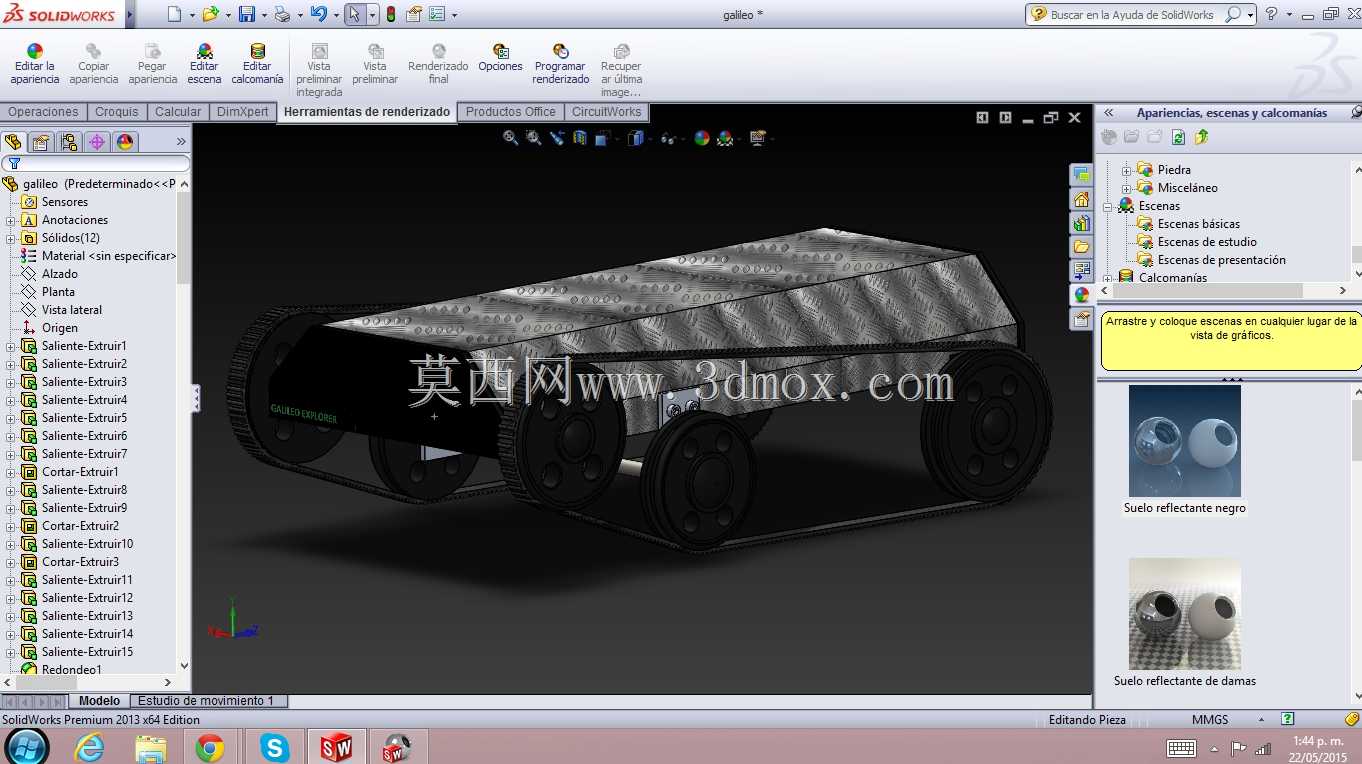Select Escenas de presentación folder
Screen dimensions: 1362x764
[1221, 260]
